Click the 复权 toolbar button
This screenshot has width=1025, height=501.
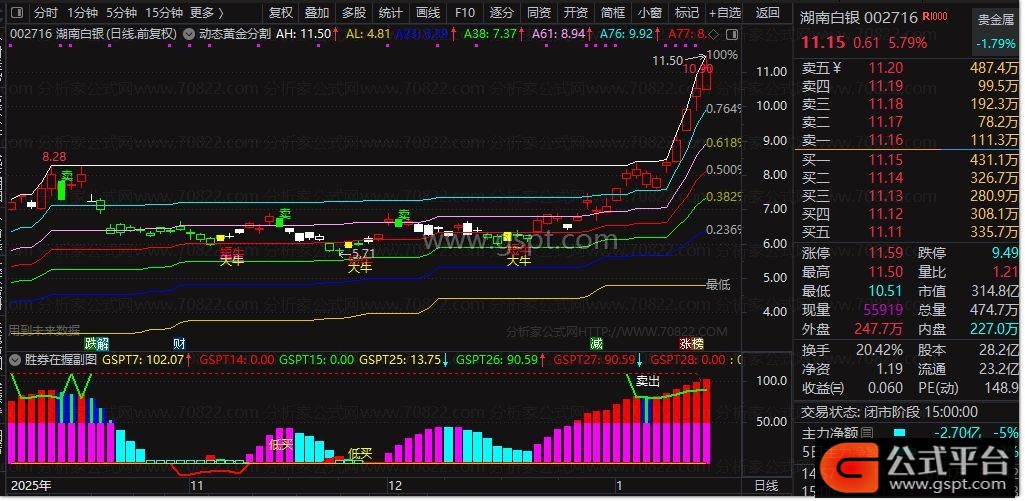pos(282,13)
